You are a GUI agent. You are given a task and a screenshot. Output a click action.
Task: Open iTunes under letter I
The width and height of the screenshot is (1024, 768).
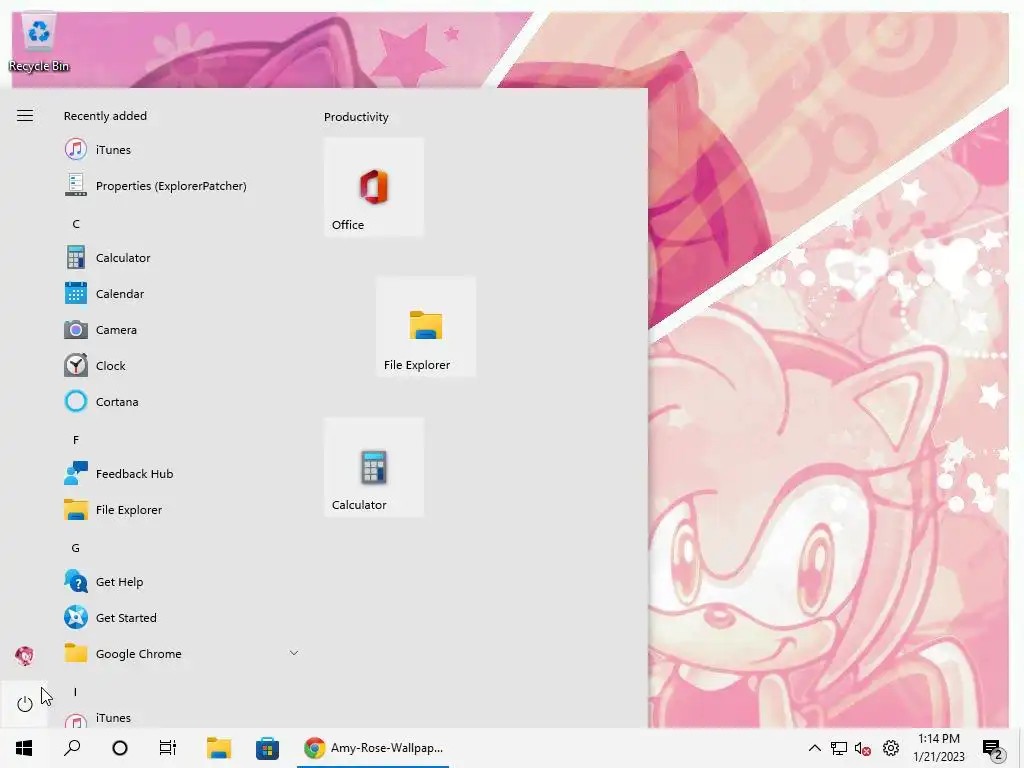point(180,718)
